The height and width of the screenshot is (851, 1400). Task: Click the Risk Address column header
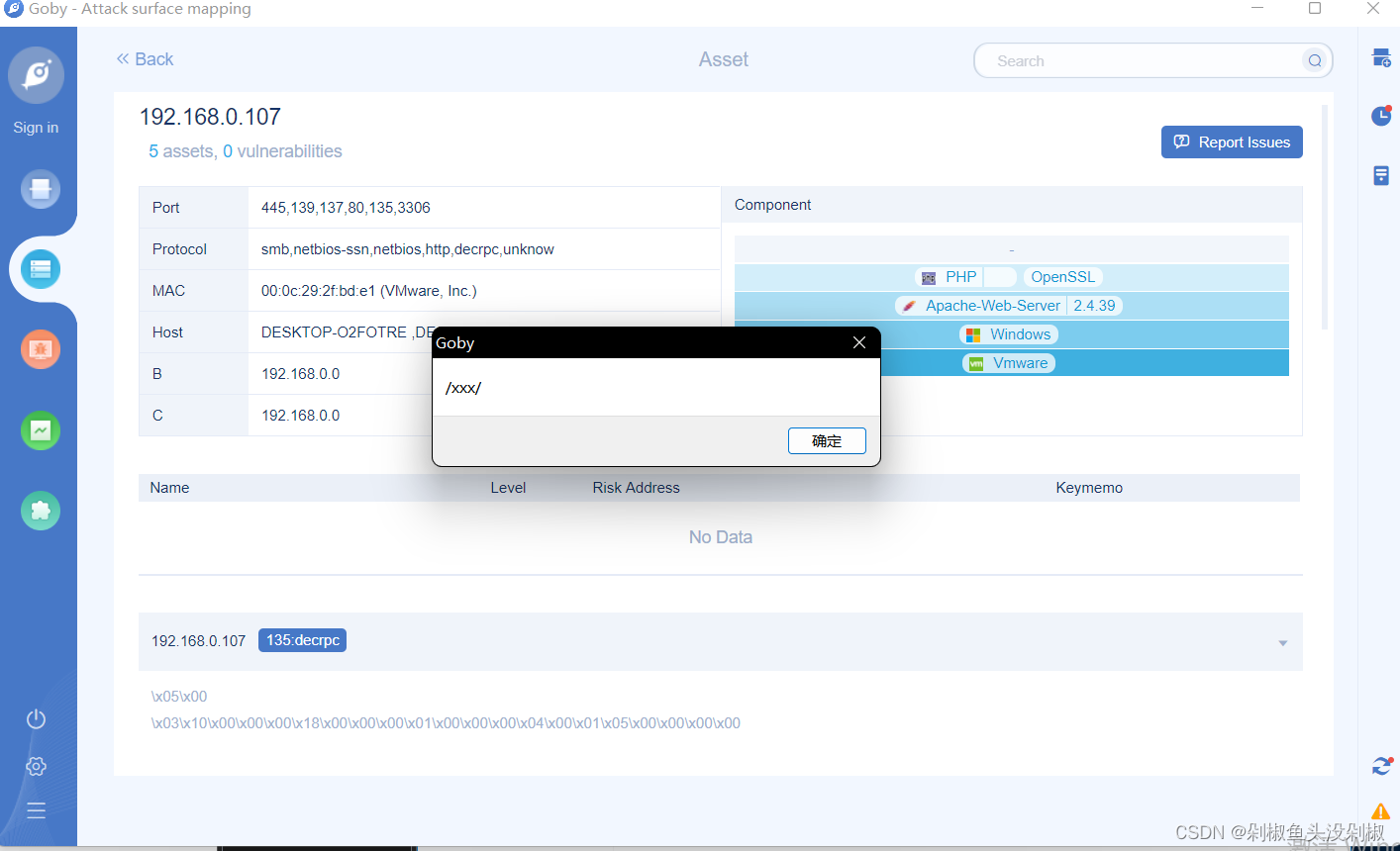point(636,488)
